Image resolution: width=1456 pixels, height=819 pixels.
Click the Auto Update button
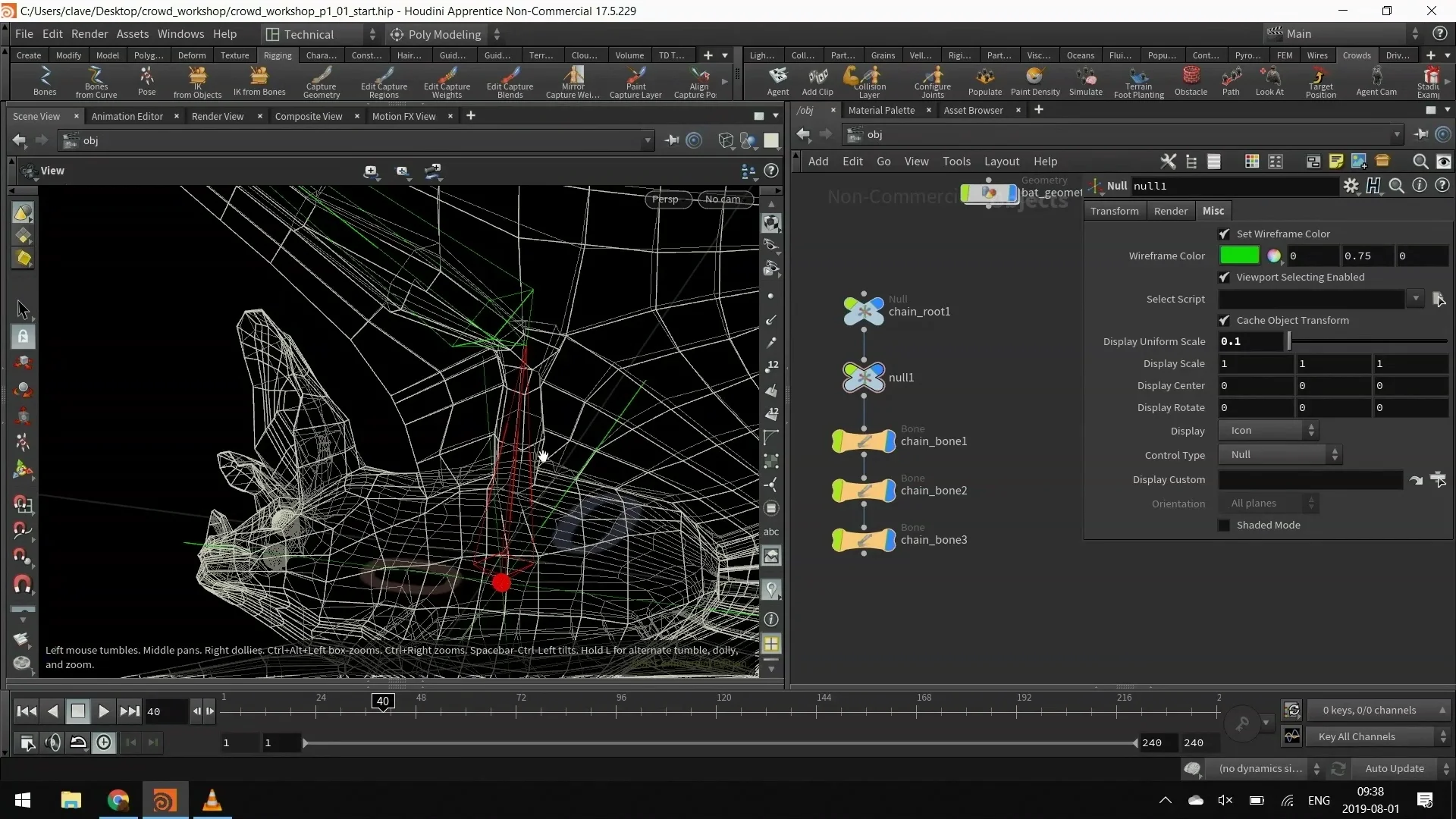tap(1395, 768)
